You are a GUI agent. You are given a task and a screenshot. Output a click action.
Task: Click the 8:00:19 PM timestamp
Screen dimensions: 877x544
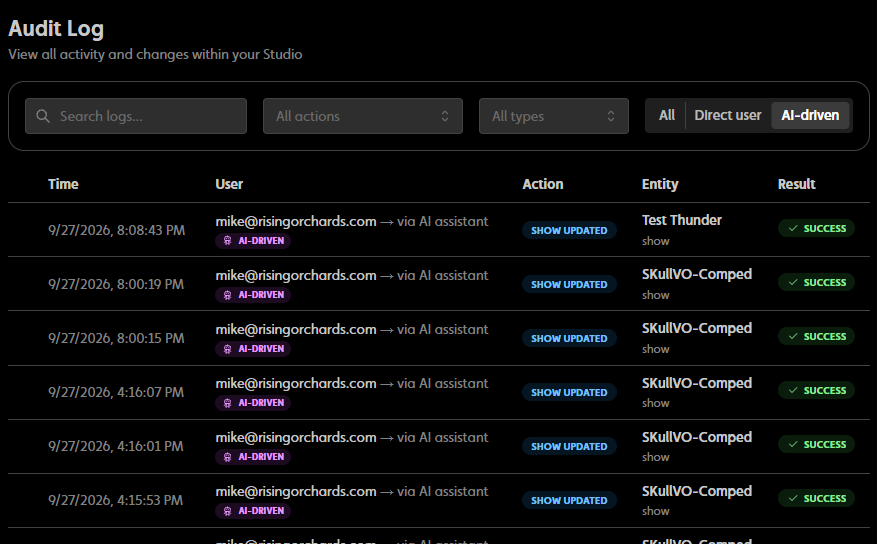(116, 284)
